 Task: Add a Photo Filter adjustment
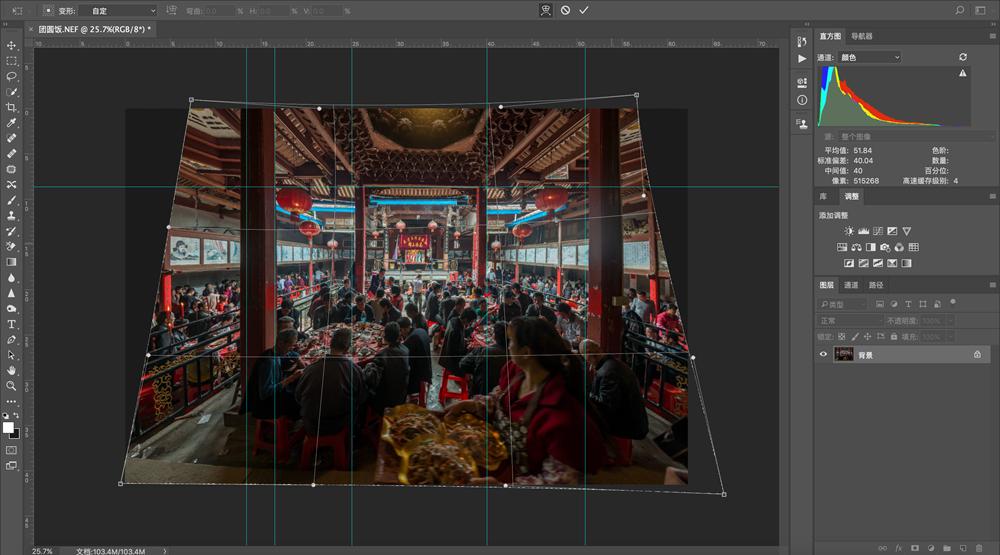click(885, 247)
